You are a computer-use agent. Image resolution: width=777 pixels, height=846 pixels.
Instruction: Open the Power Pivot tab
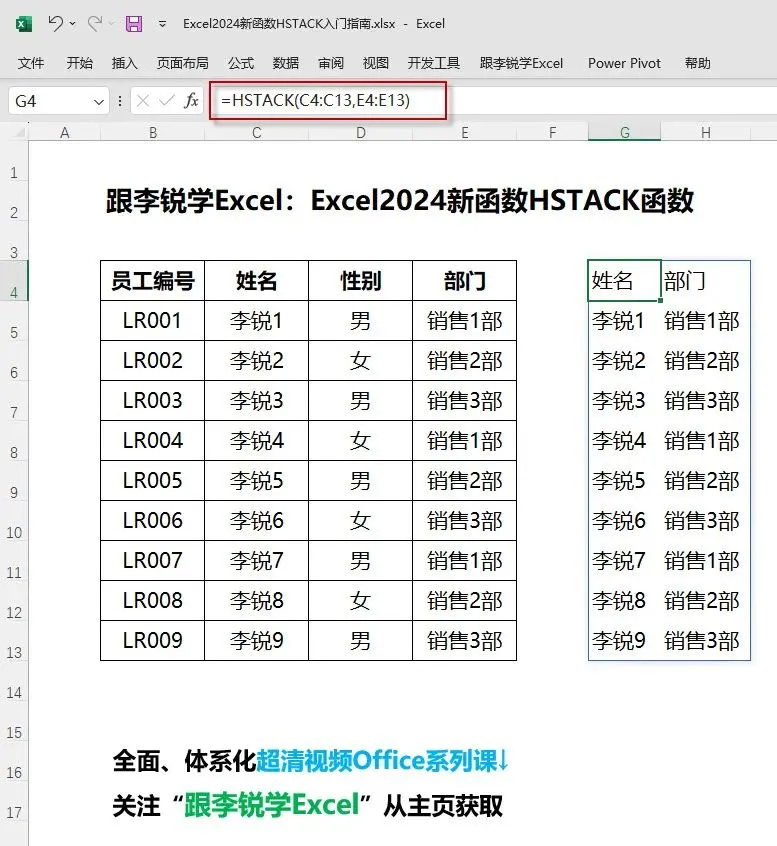point(624,63)
